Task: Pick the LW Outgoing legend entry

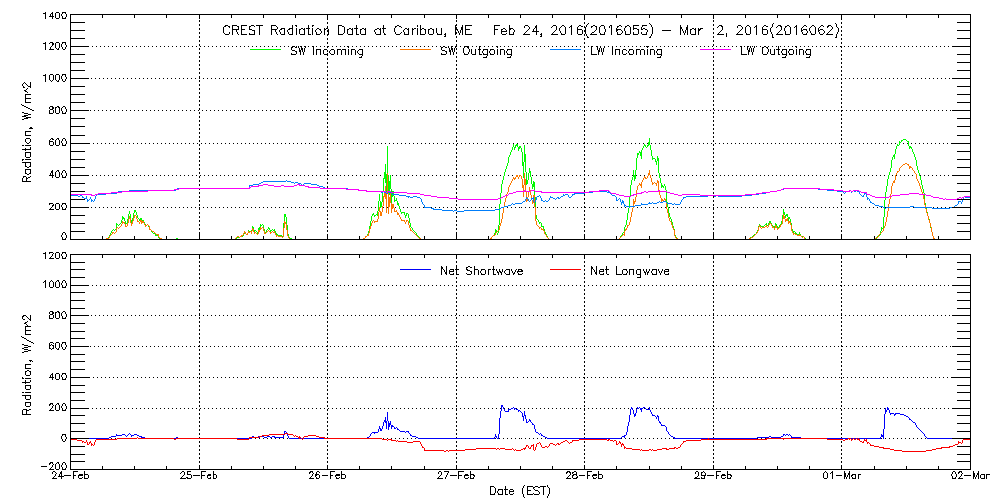Action: click(x=776, y=52)
